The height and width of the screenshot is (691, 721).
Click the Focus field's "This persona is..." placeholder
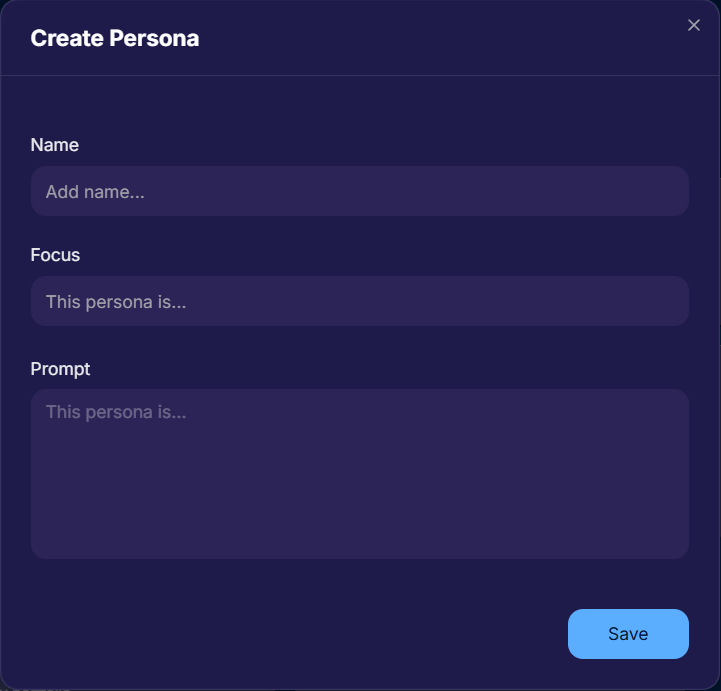pos(116,302)
